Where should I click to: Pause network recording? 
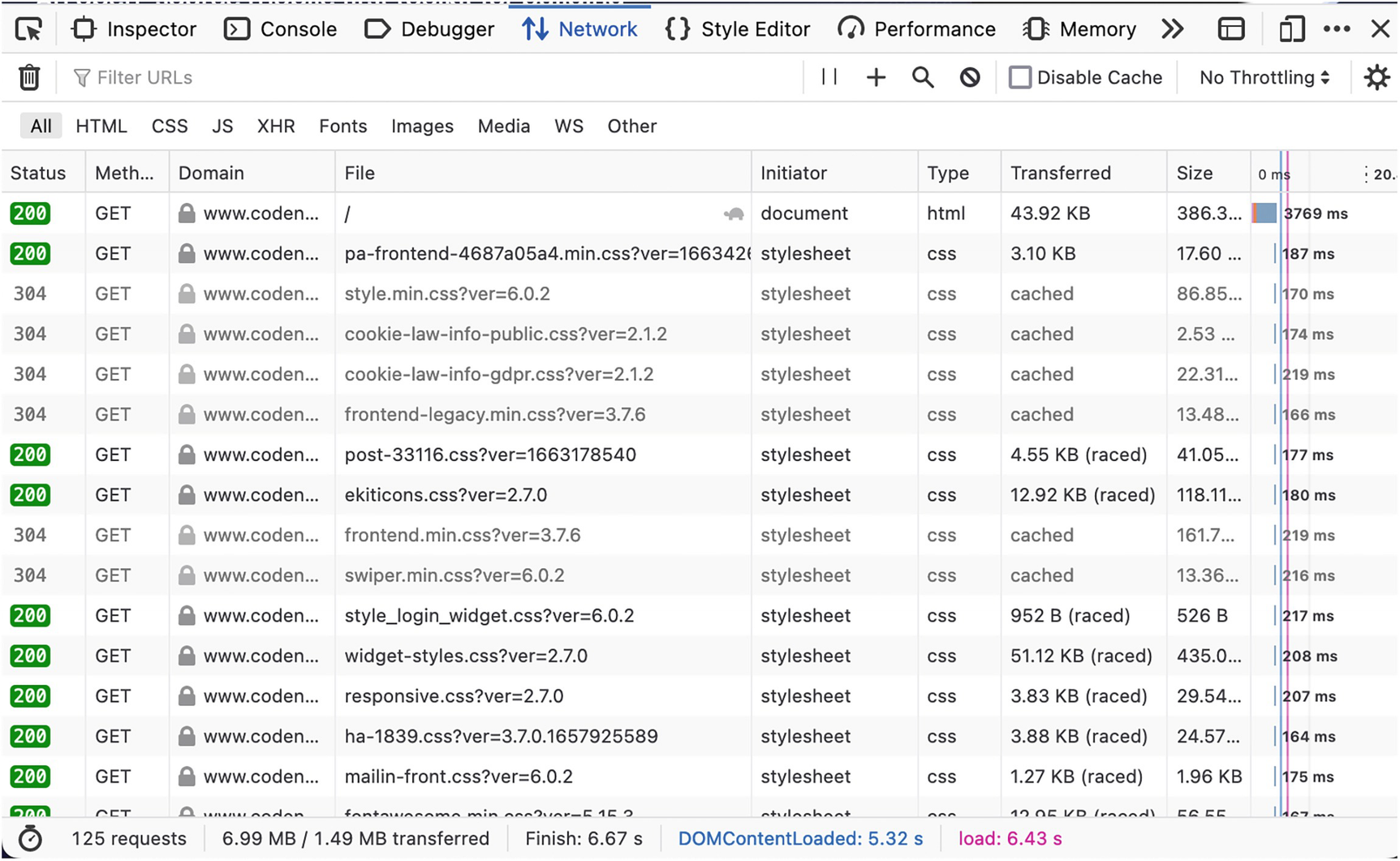(x=829, y=77)
